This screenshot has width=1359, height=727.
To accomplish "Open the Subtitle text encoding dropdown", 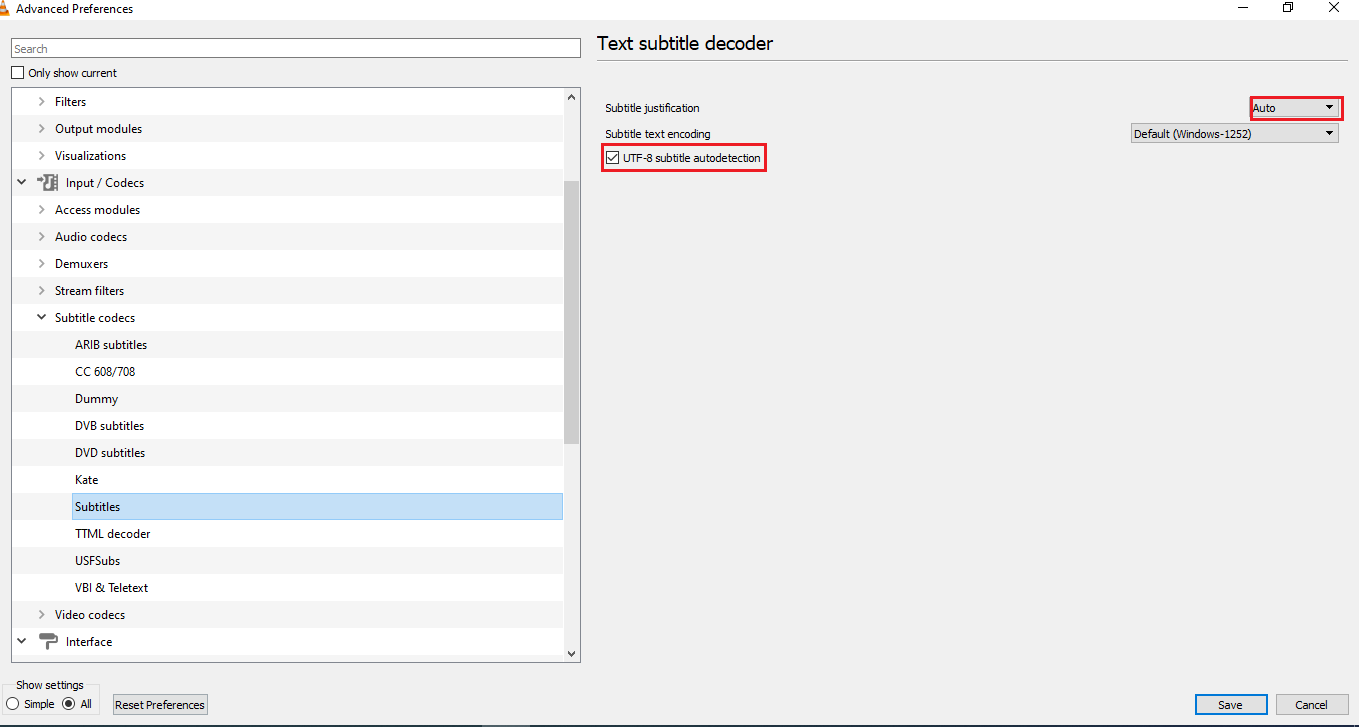I will click(x=1234, y=134).
